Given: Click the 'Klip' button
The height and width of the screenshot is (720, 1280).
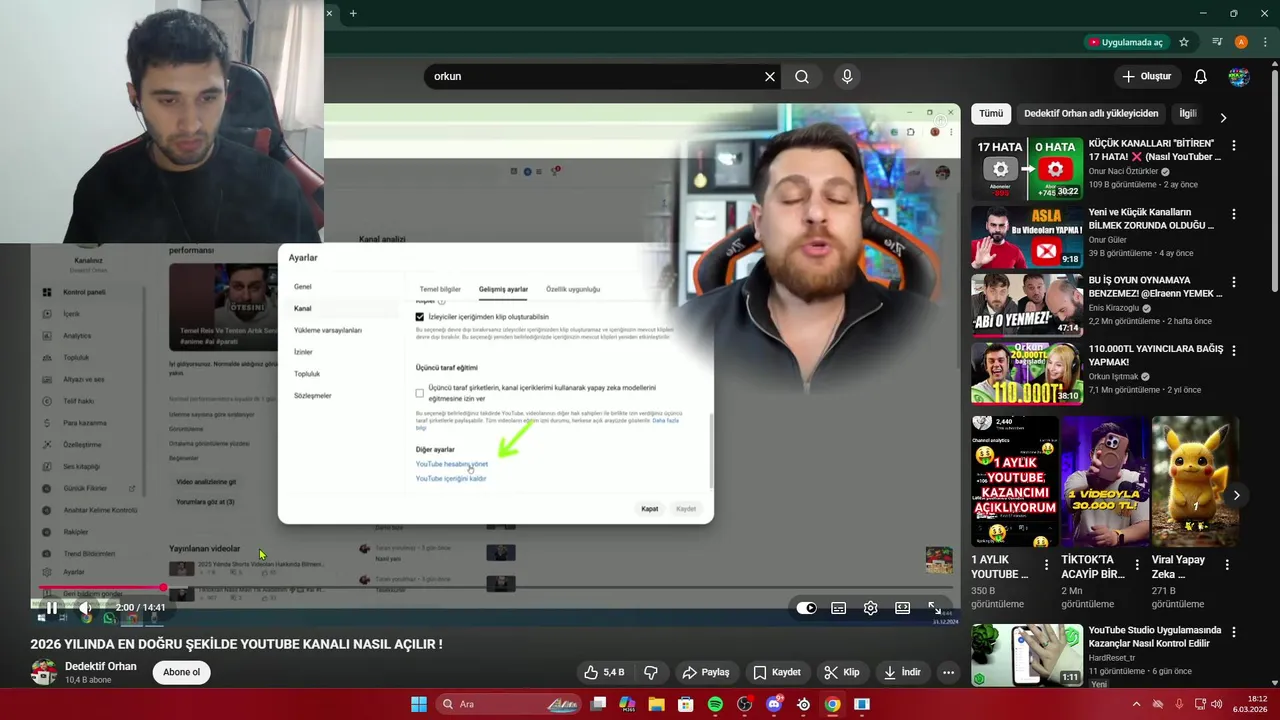Looking at the screenshot, I should click(841, 672).
